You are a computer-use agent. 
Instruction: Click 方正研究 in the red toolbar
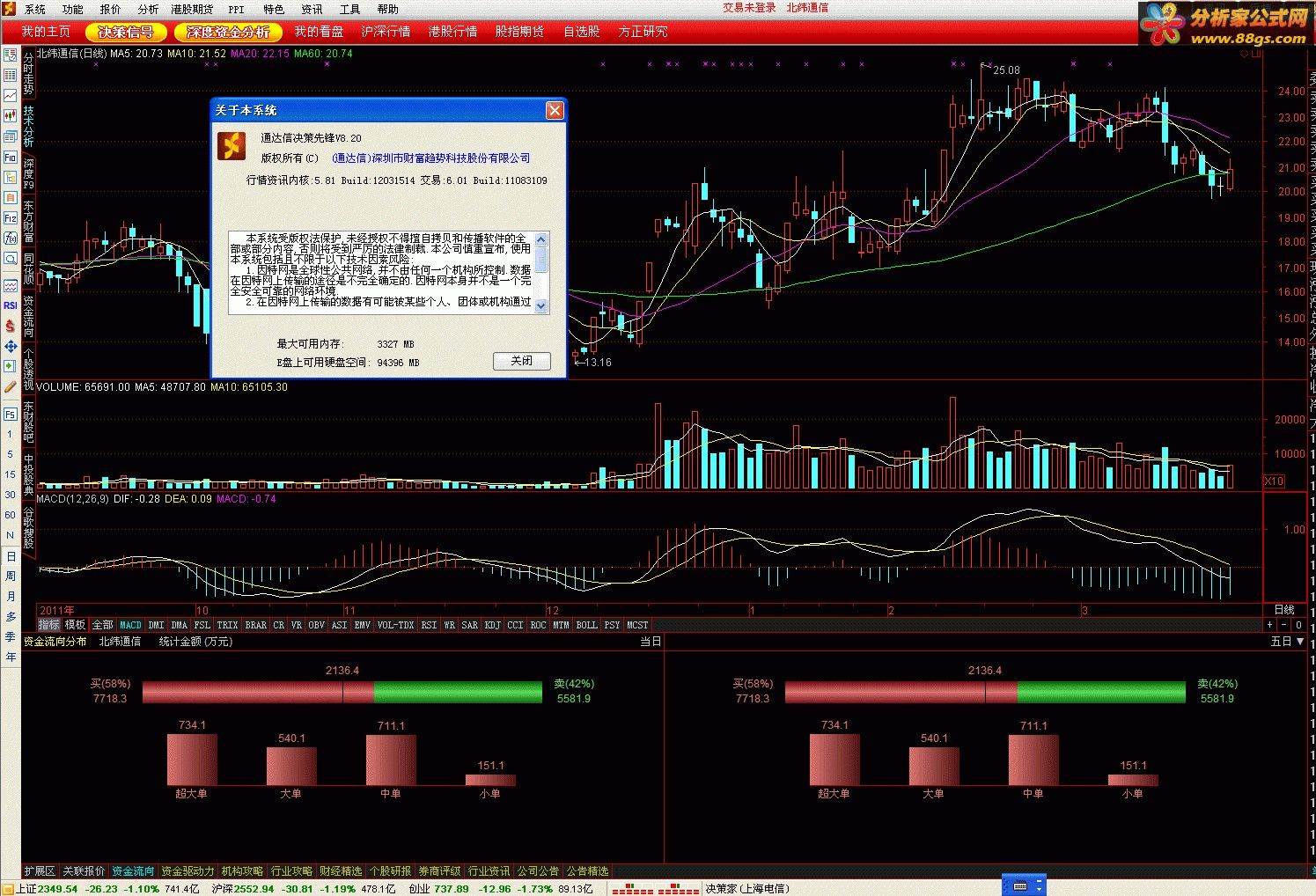point(643,32)
